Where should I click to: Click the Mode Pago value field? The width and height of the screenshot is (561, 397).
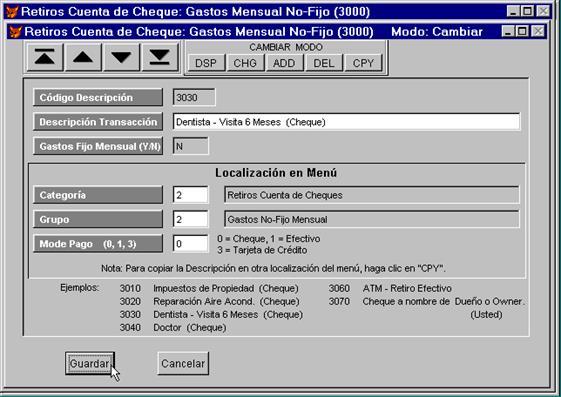coord(190,244)
